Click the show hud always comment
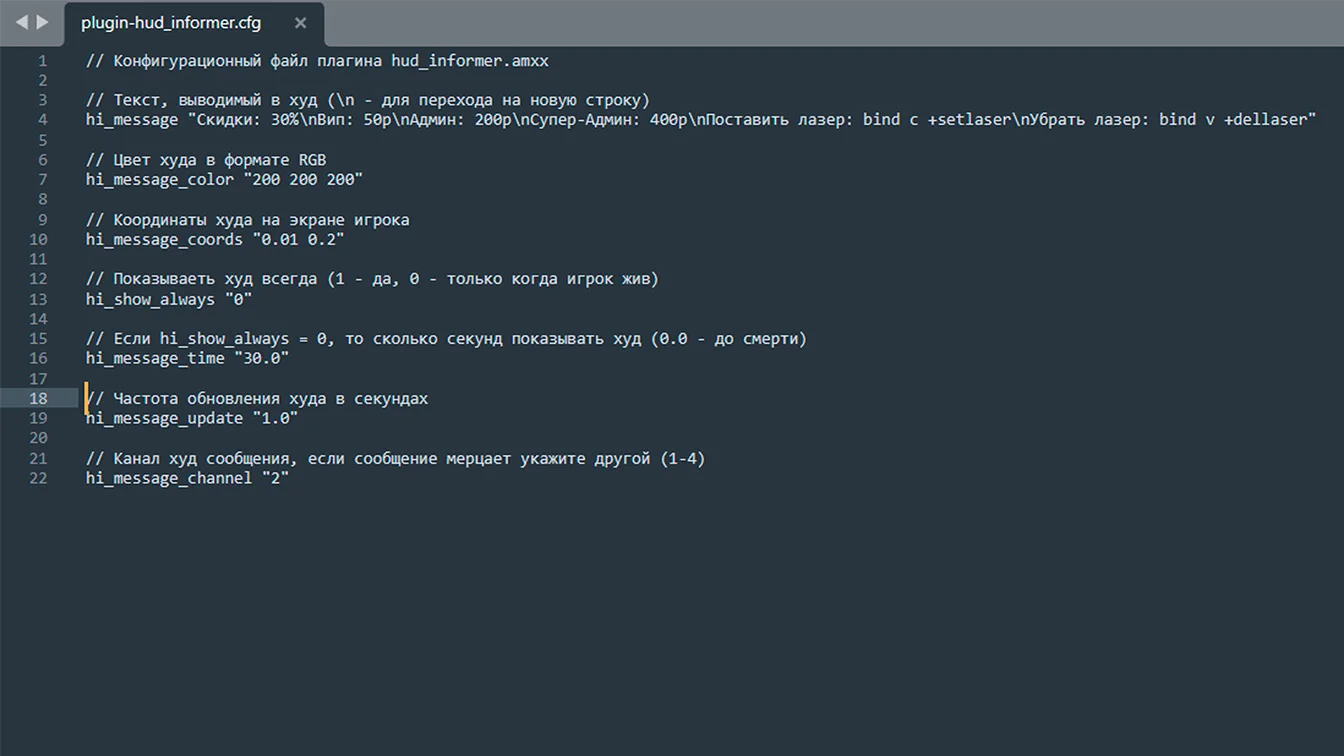 [372, 279]
